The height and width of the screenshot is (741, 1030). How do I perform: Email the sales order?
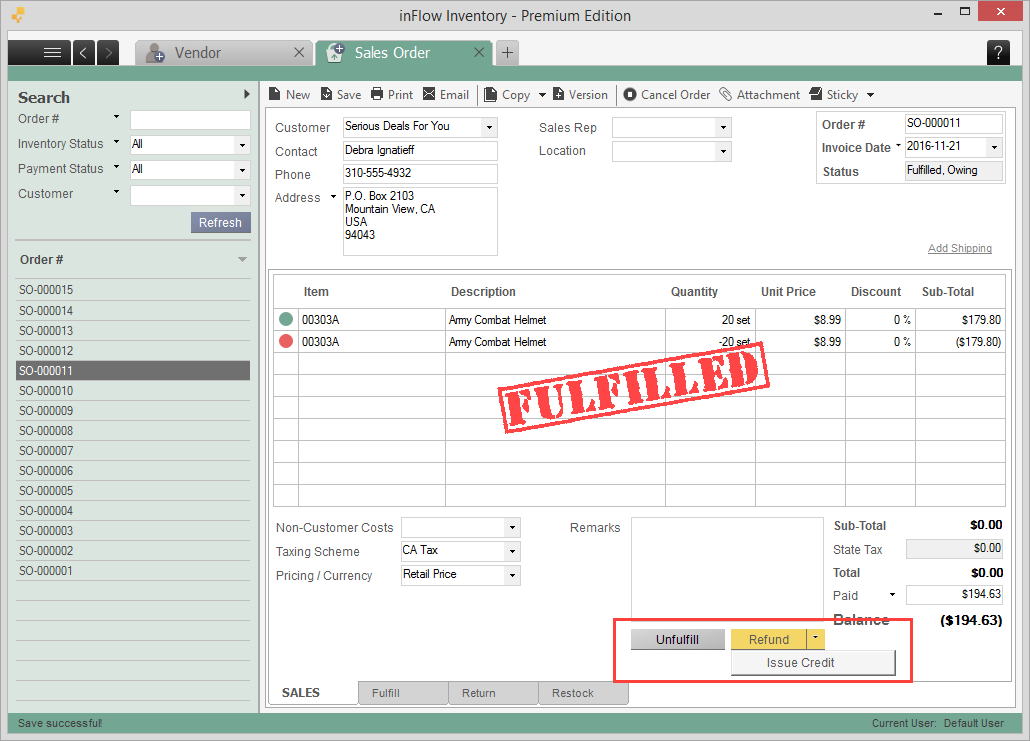[x=446, y=95]
